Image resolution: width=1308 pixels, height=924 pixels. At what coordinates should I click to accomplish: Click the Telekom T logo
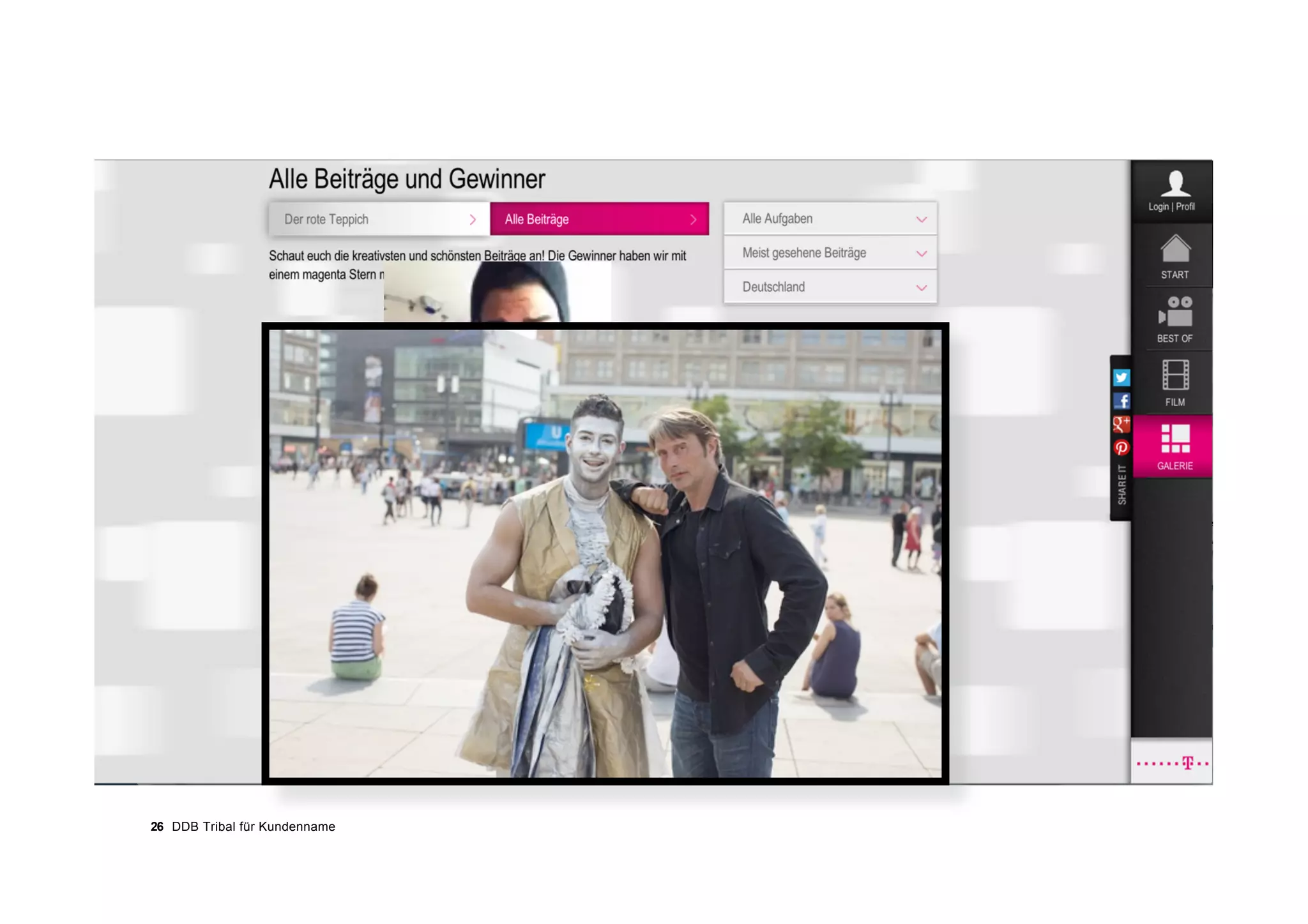pos(1187,763)
